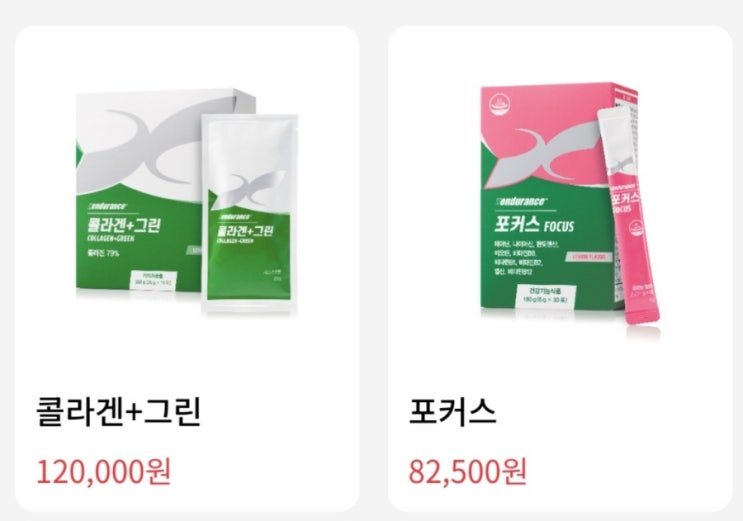
Task: Click the 콜라겐+그린 product title
Action: coord(119,411)
